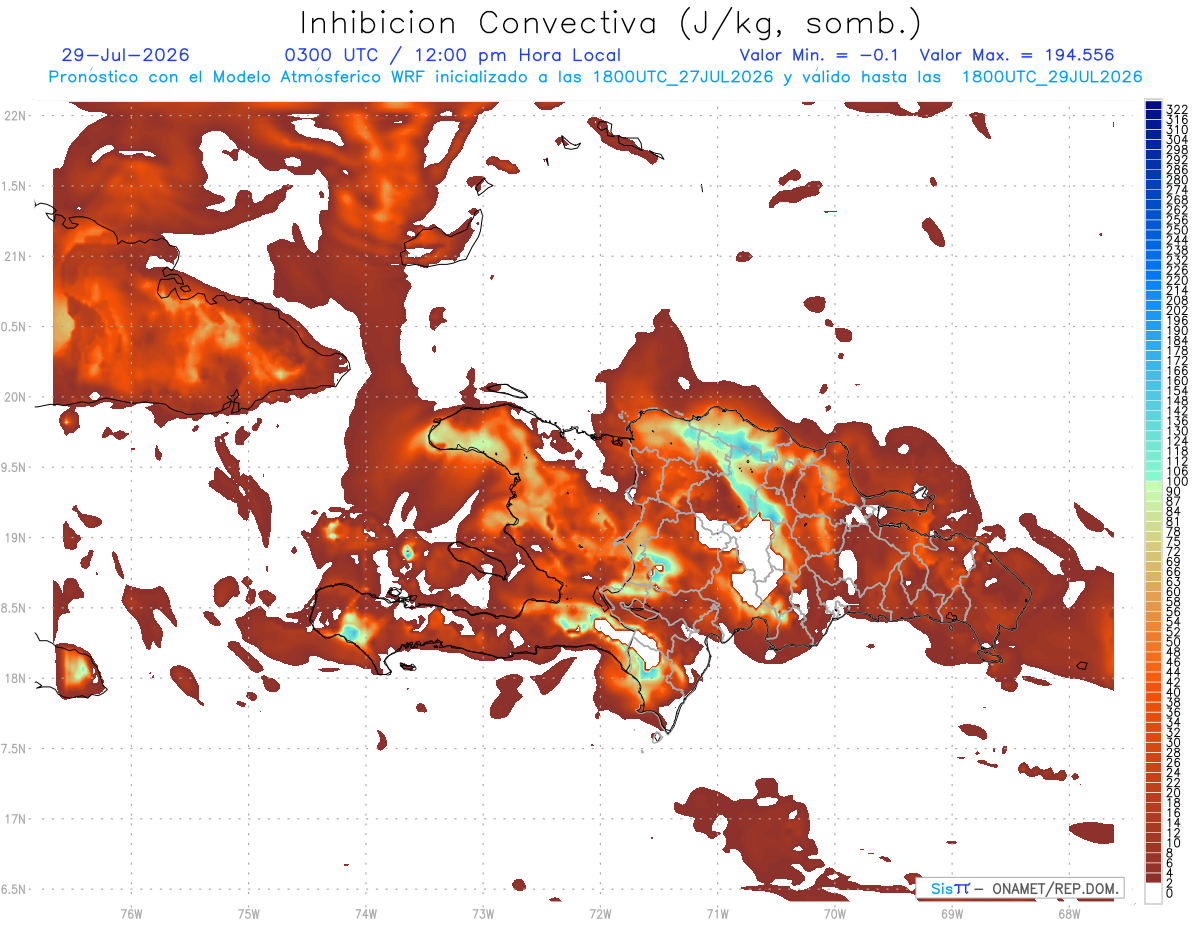
Task: Click the date label "29-Jul-2026"
Action: [x=125, y=56]
